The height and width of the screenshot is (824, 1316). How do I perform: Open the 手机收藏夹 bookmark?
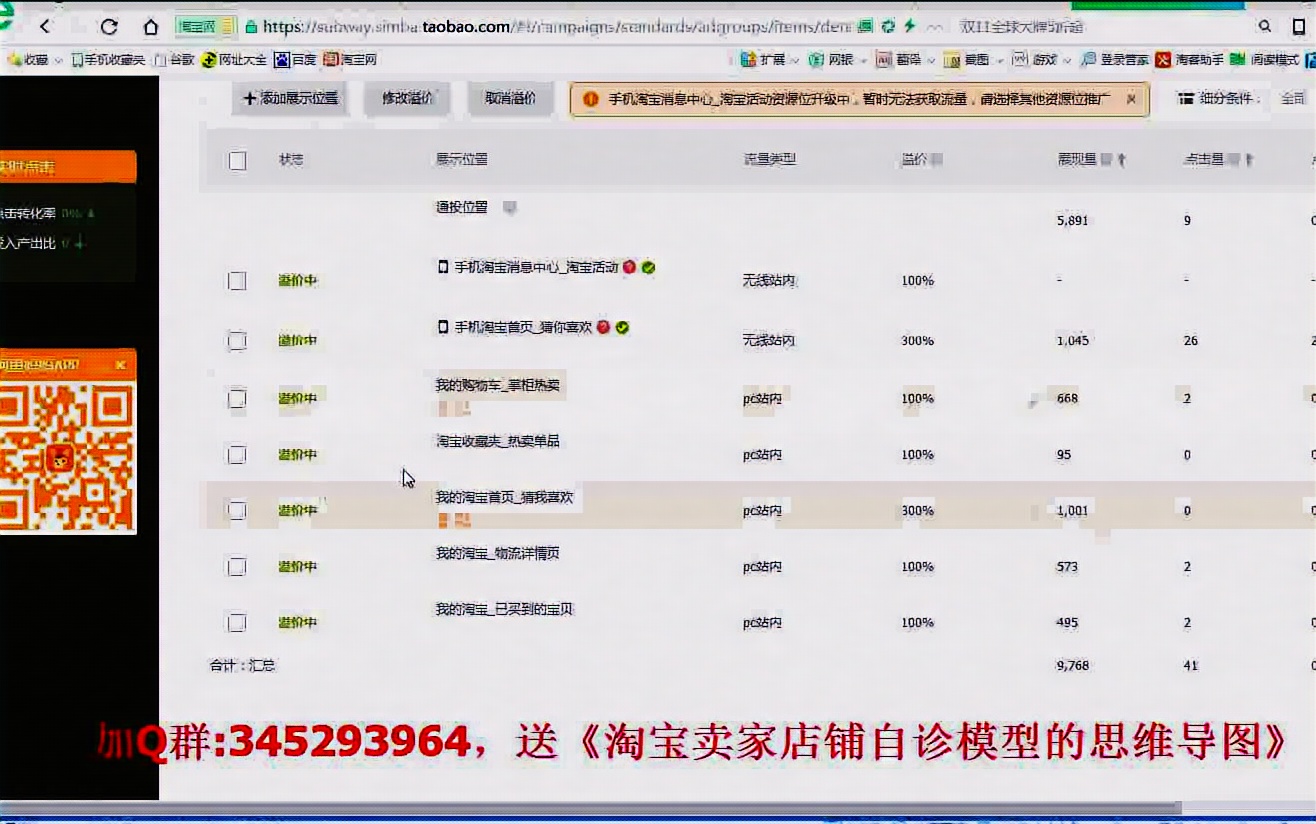108,60
